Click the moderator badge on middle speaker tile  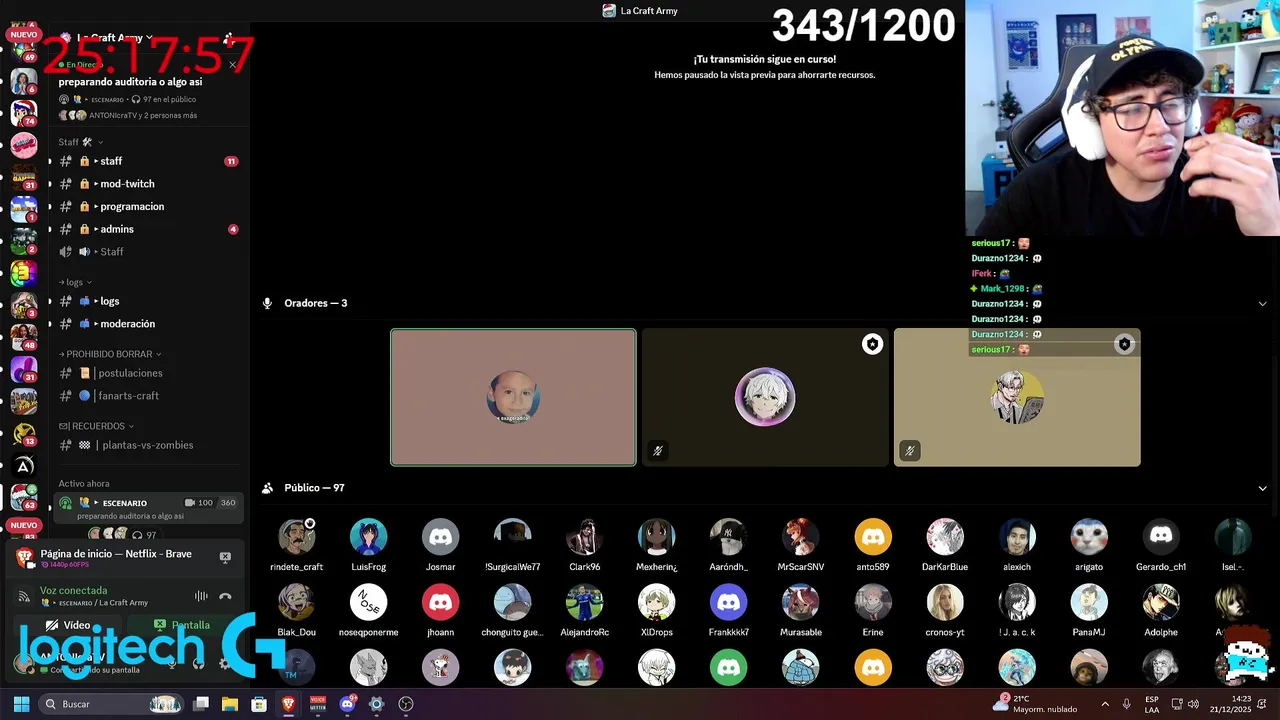coord(872,344)
